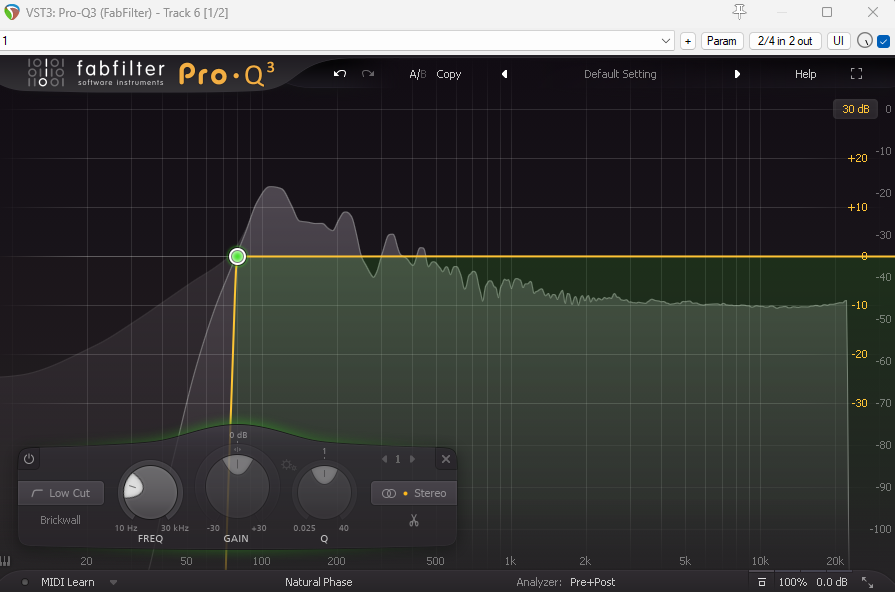Image resolution: width=895 pixels, height=592 pixels.
Task: Open the MIDI Learn dropdown arrow
Action: point(113,583)
